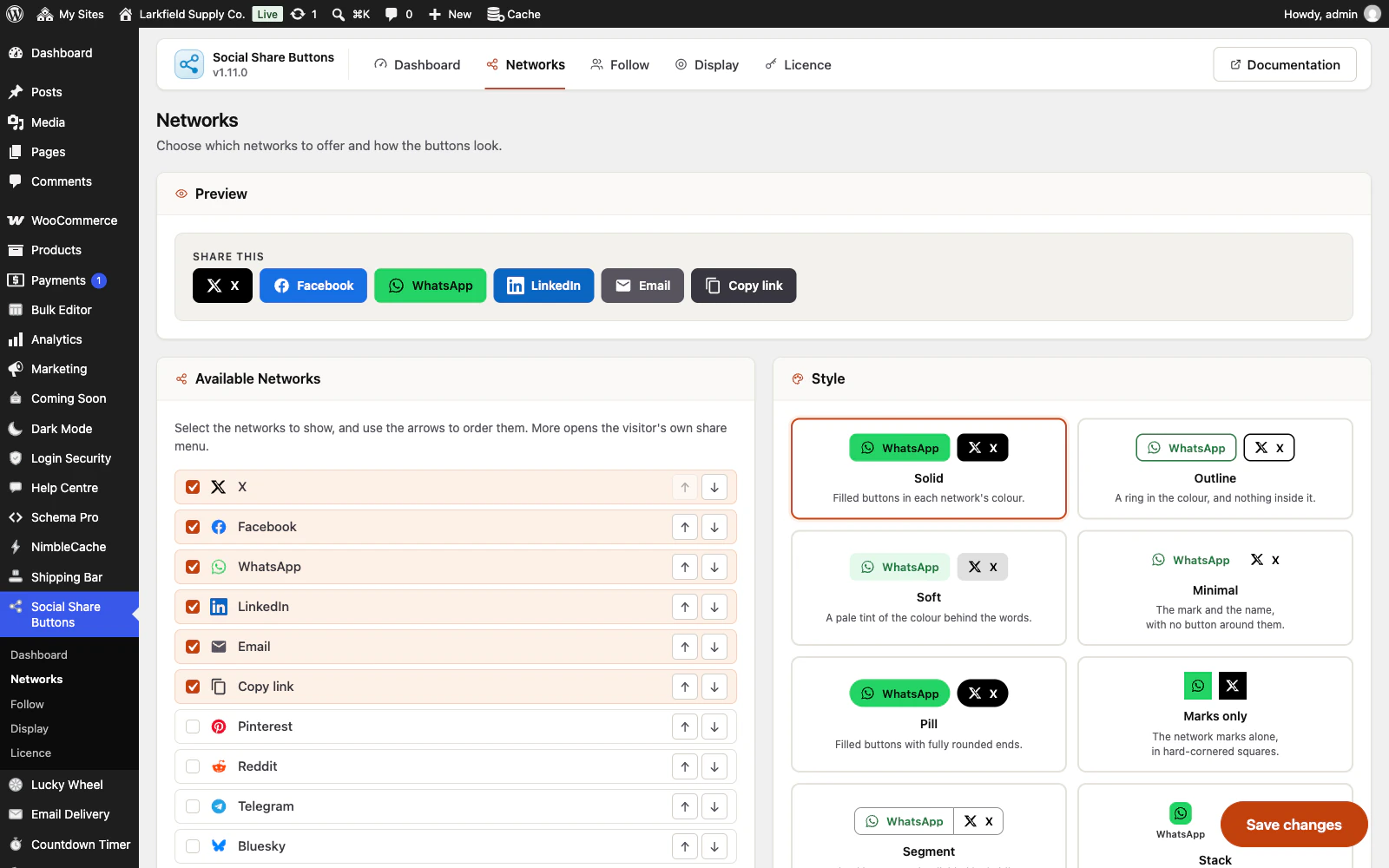Move WhatsApp network down with arrow
Viewport: 1389px width, 868px height.
pos(714,567)
